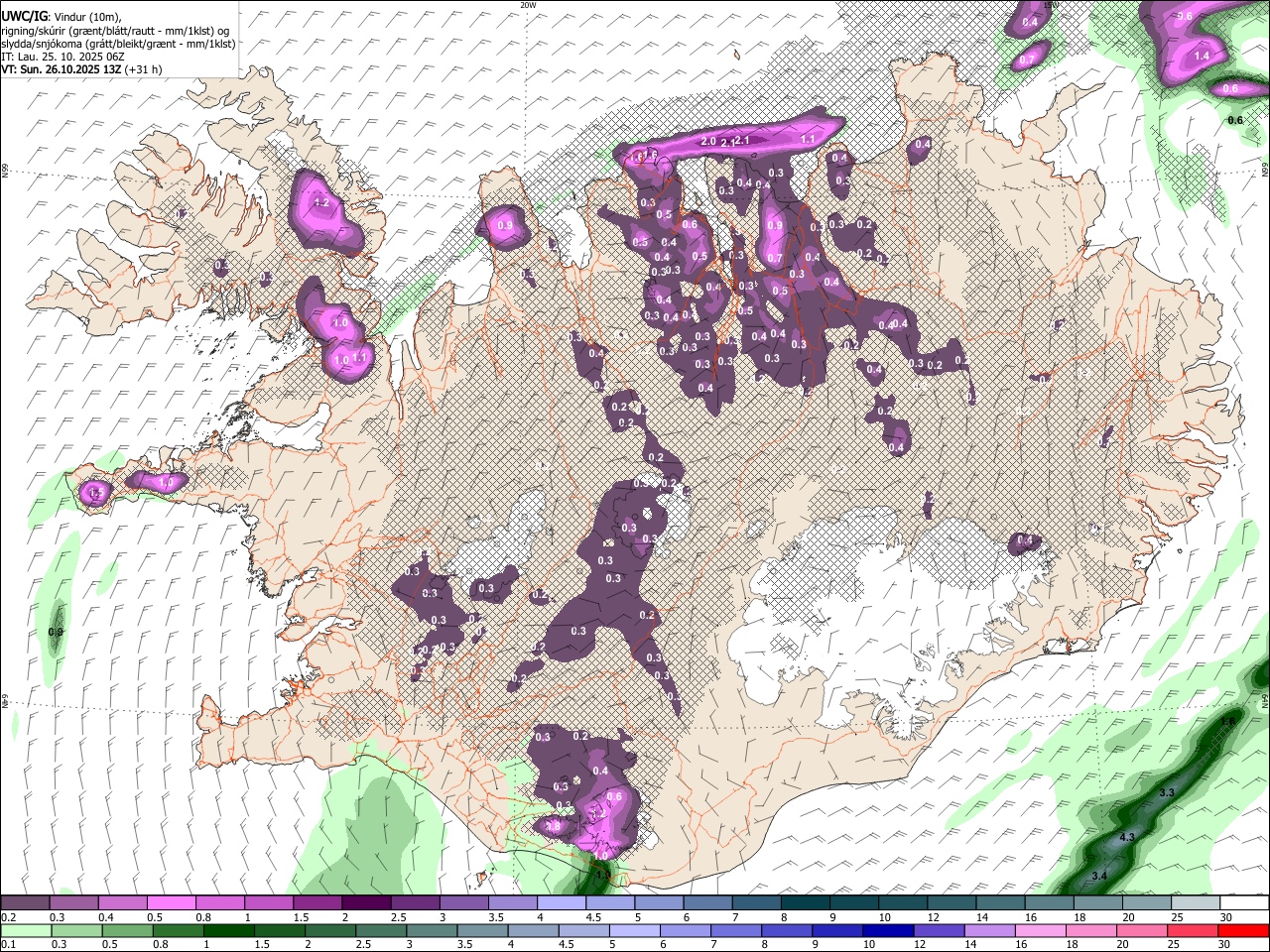Click the 'rigning/skúrir' legend description line

[x=116, y=31]
